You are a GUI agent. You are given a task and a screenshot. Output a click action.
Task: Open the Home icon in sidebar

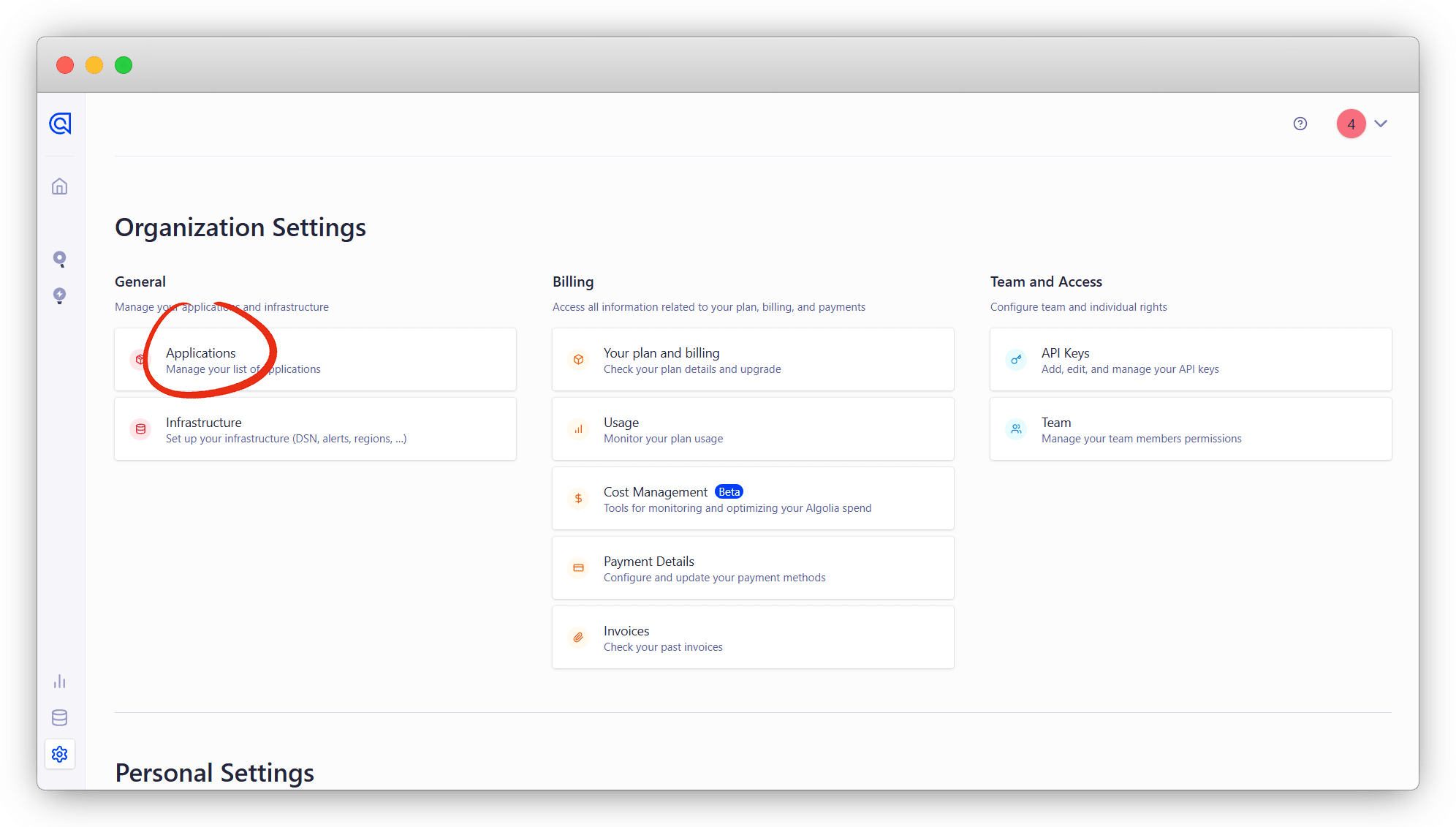click(60, 186)
